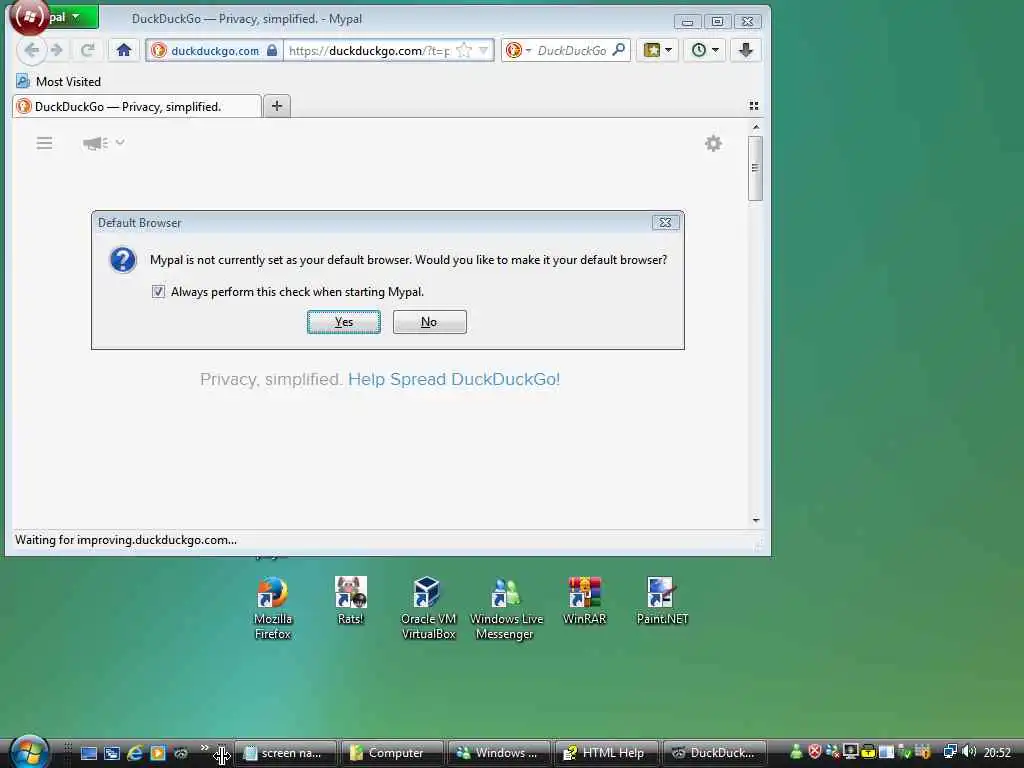Open the History clock button
1024x768 pixels.
point(705,50)
